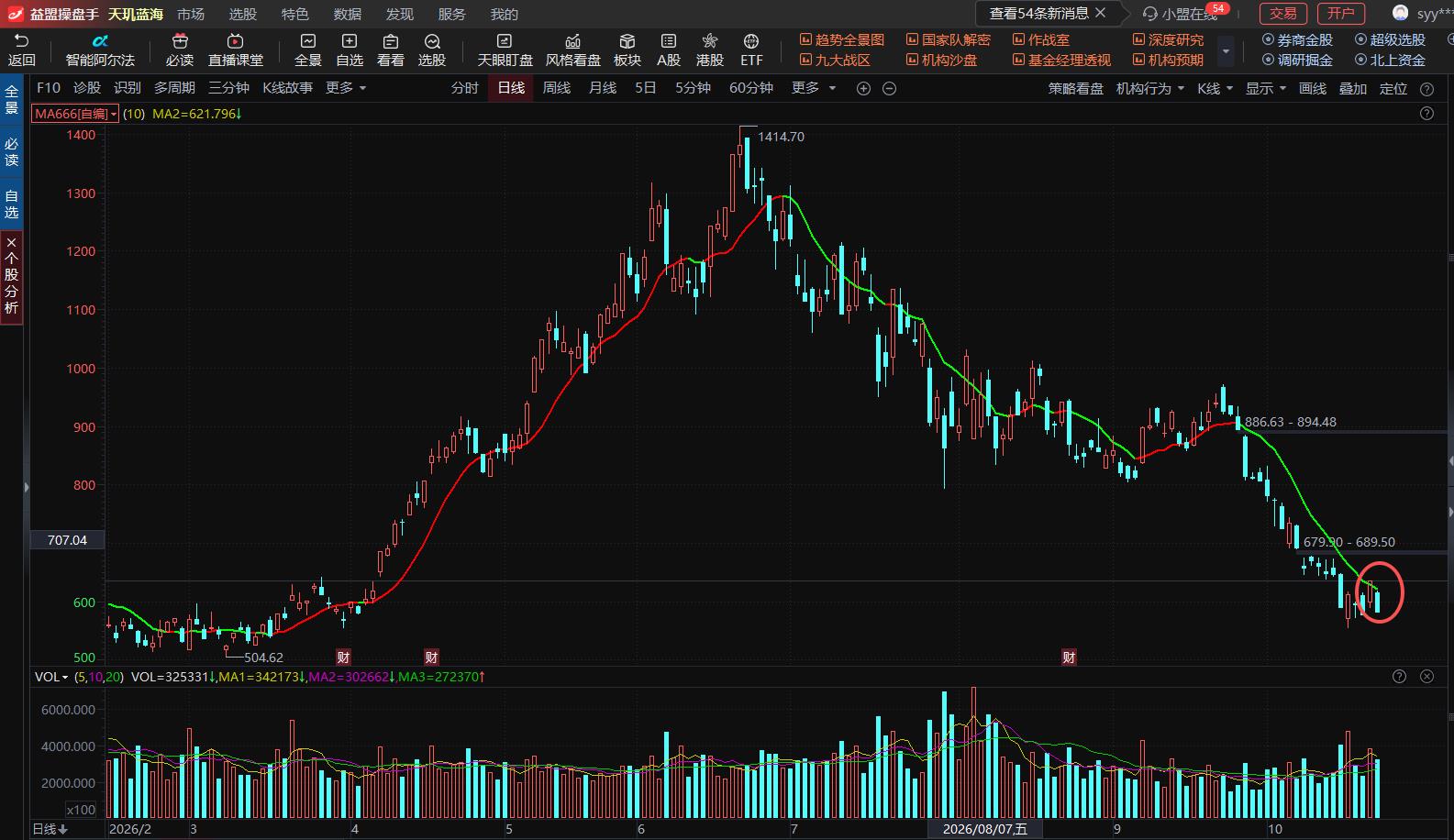Switch to the 周线 weekly tab
Viewport: 1454px width, 840px height.
[x=557, y=87]
